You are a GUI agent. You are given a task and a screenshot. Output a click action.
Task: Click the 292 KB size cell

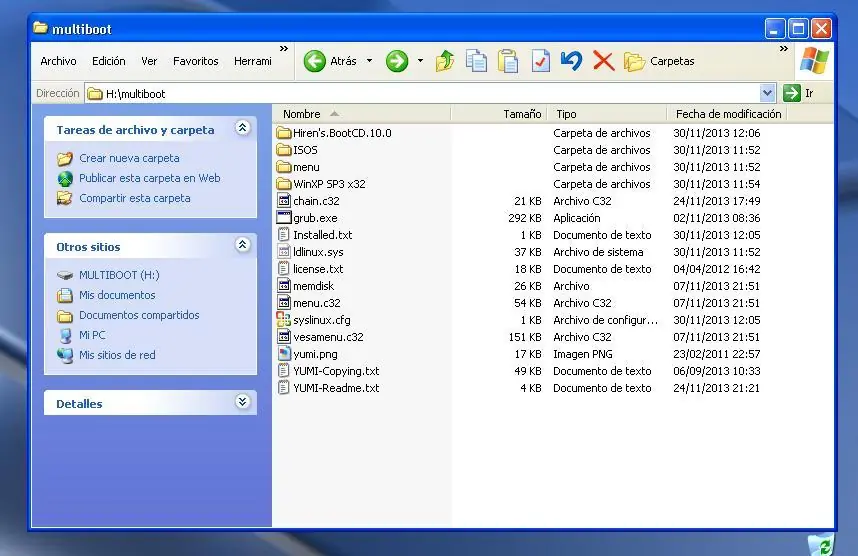(x=524, y=218)
